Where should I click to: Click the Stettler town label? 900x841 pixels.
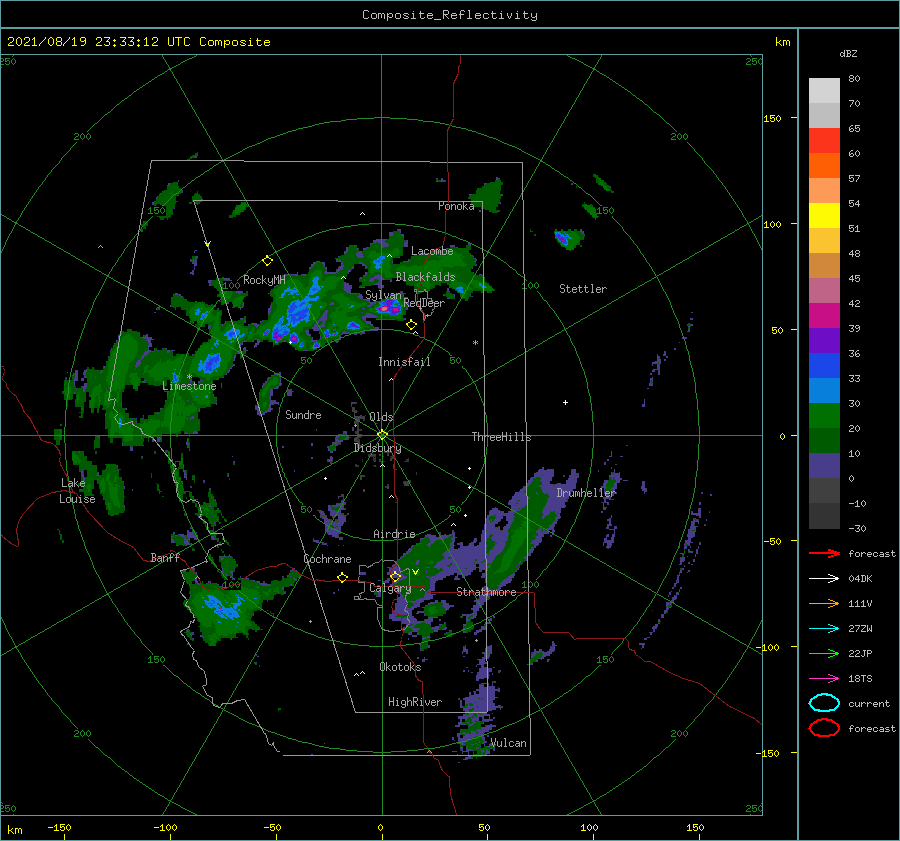coord(583,289)
